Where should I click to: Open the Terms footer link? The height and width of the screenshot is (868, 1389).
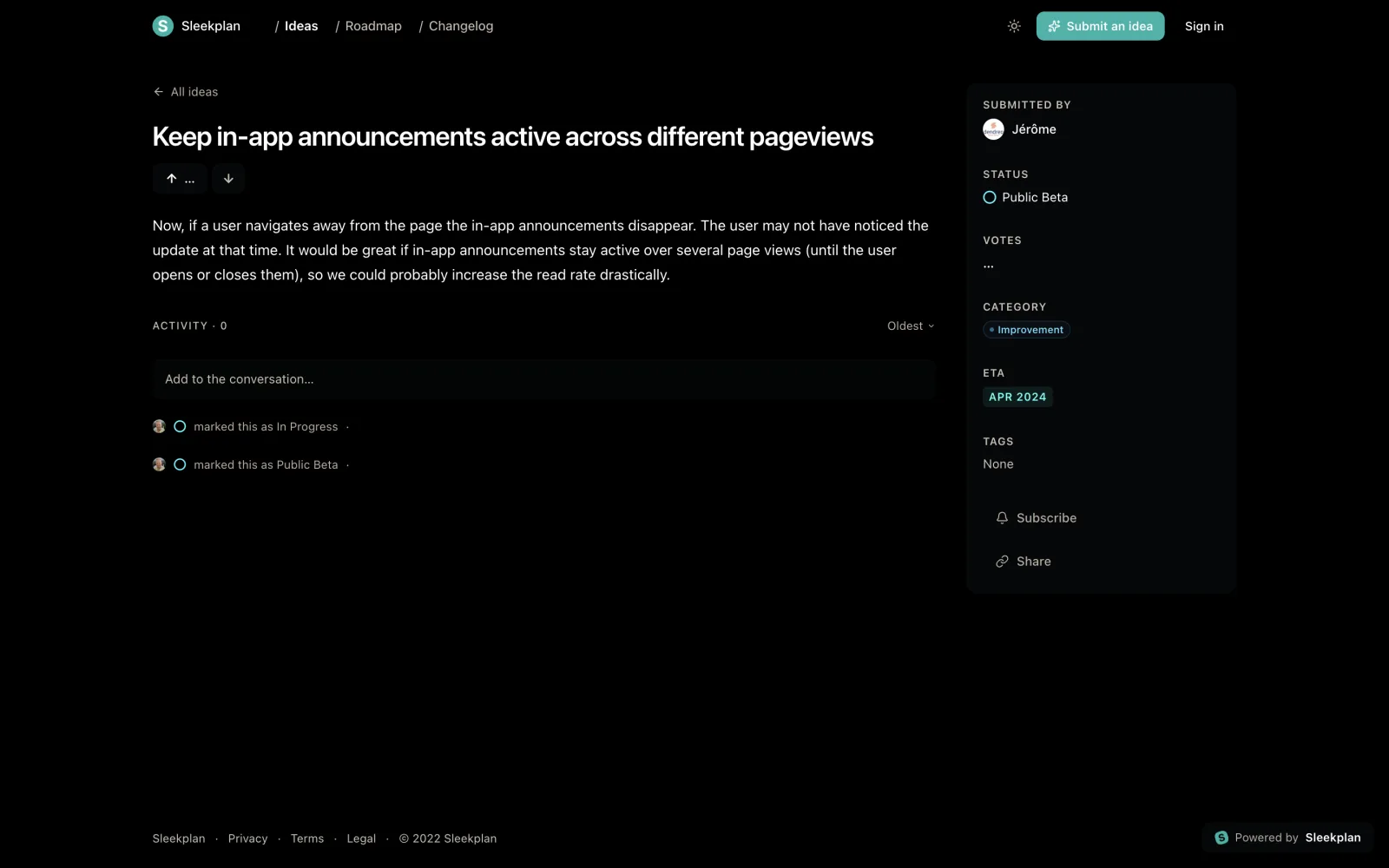(307, 838)
